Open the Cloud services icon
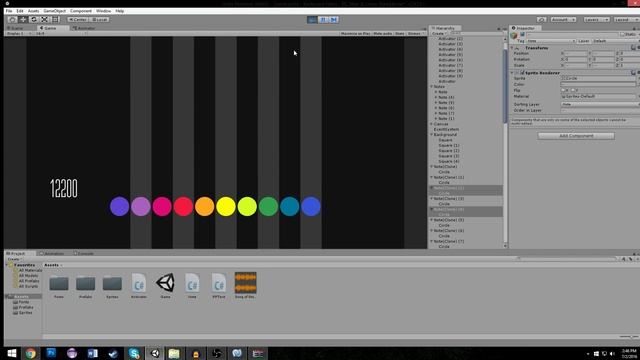640x360 pixels. pos(542,19)
